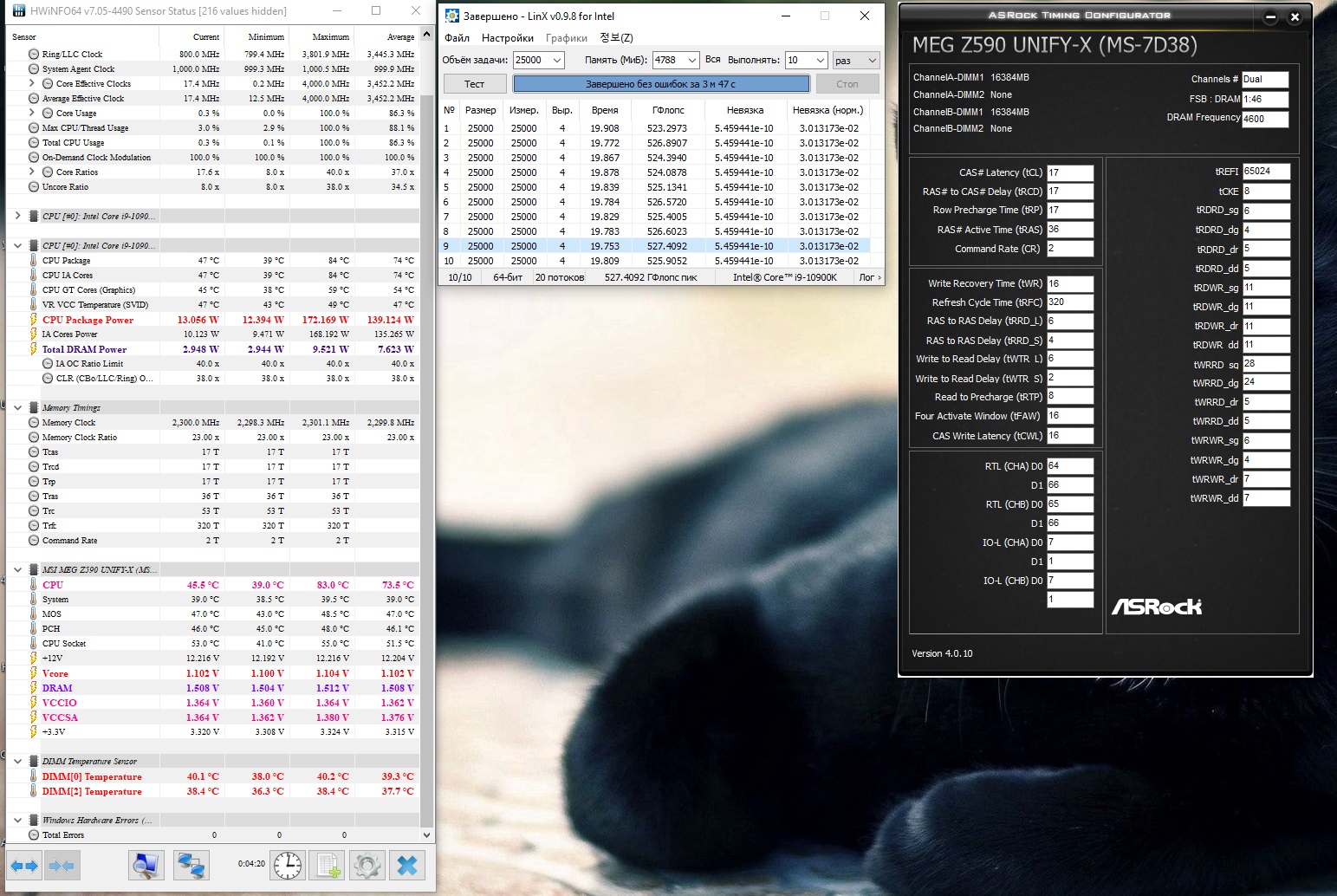This screenshot has height=896, width=1337.
Task: Click clock icon beside System Agent Clock
Action: (x=34, y=68)
